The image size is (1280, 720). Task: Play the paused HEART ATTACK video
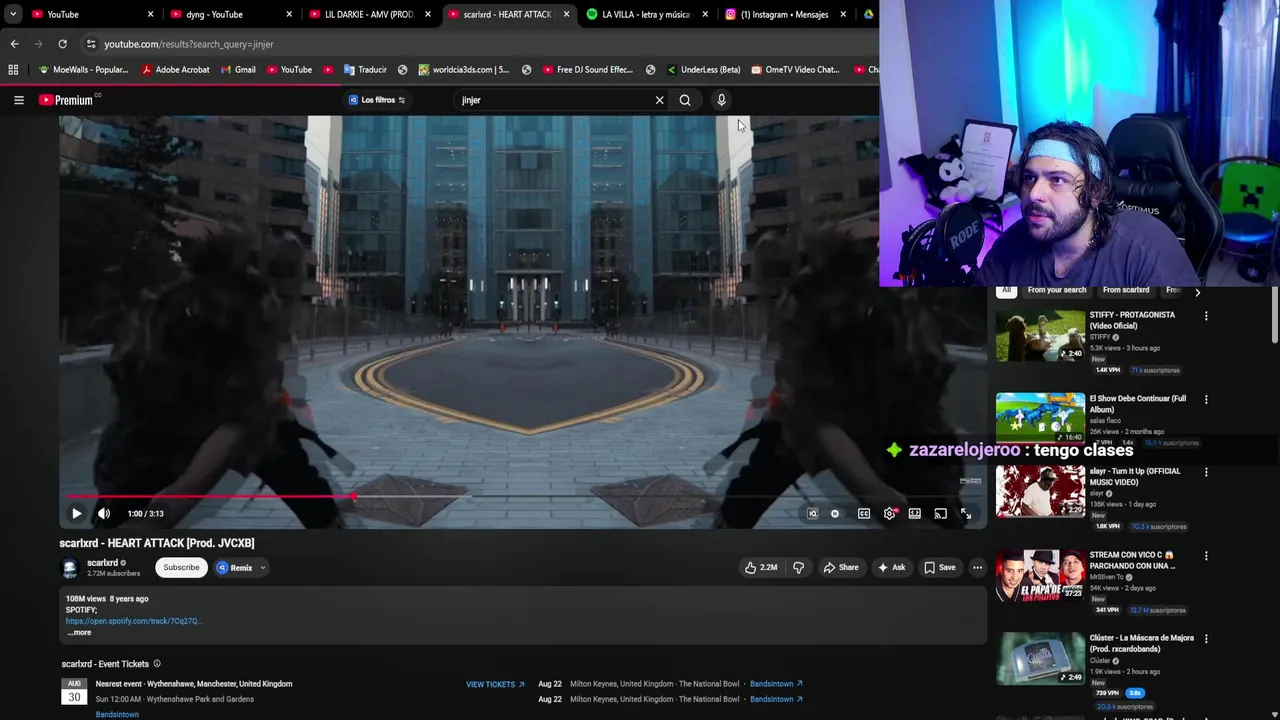tap(76, 514)
